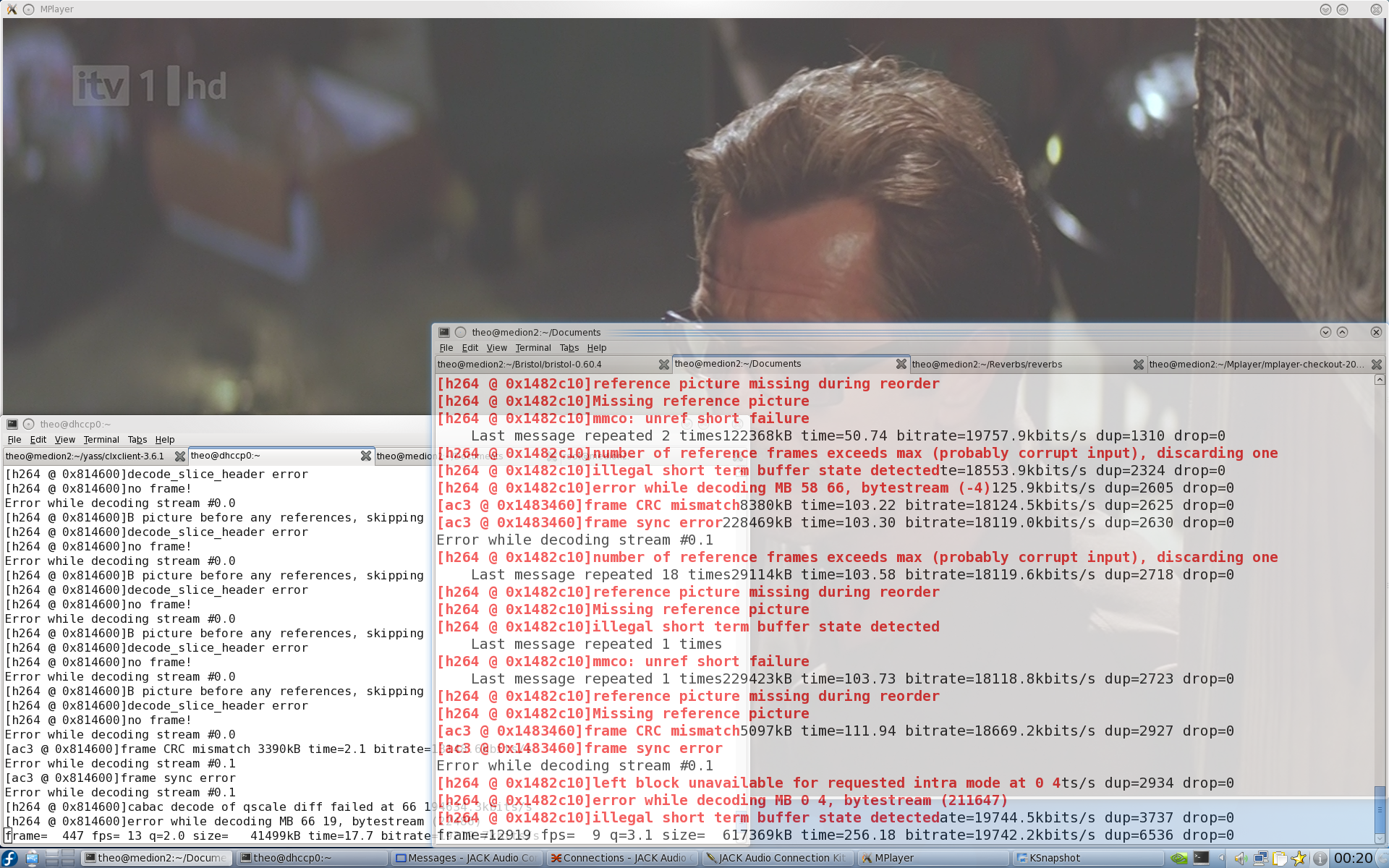Maximize the MPlayer window

pyautogui.click(x=1342, y=9)
